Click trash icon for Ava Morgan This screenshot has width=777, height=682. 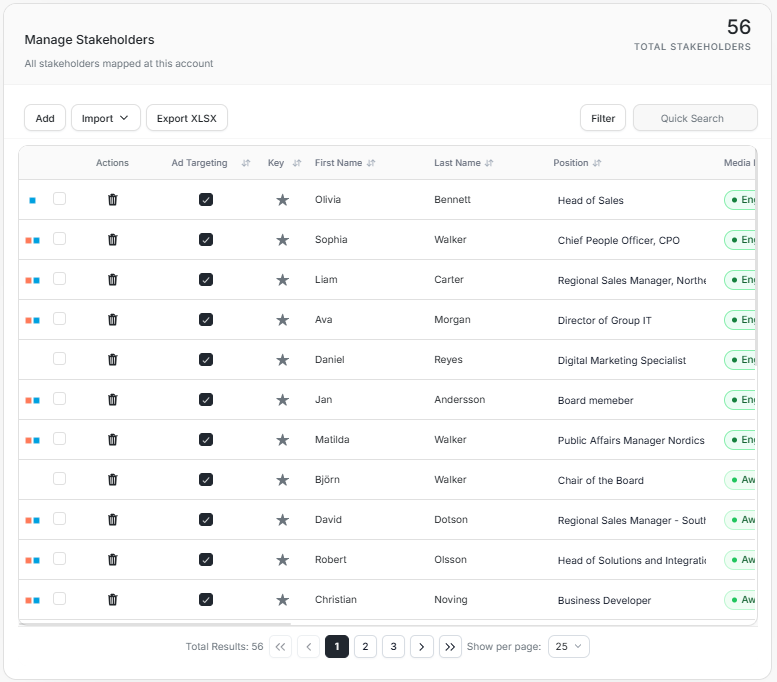[x=112, y=320]
